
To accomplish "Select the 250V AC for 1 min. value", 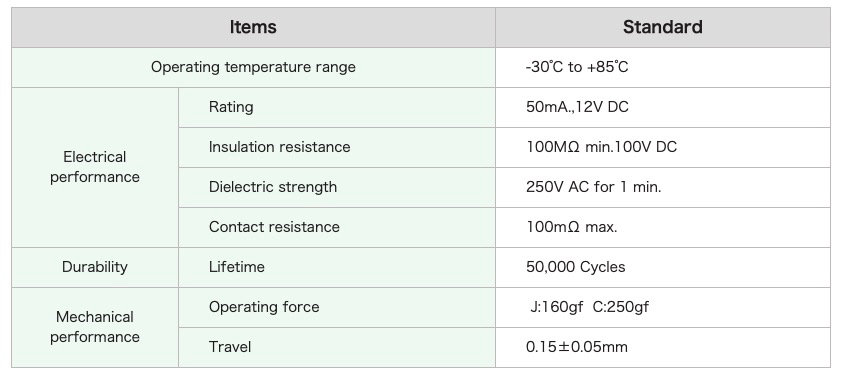I will (594, 187).
